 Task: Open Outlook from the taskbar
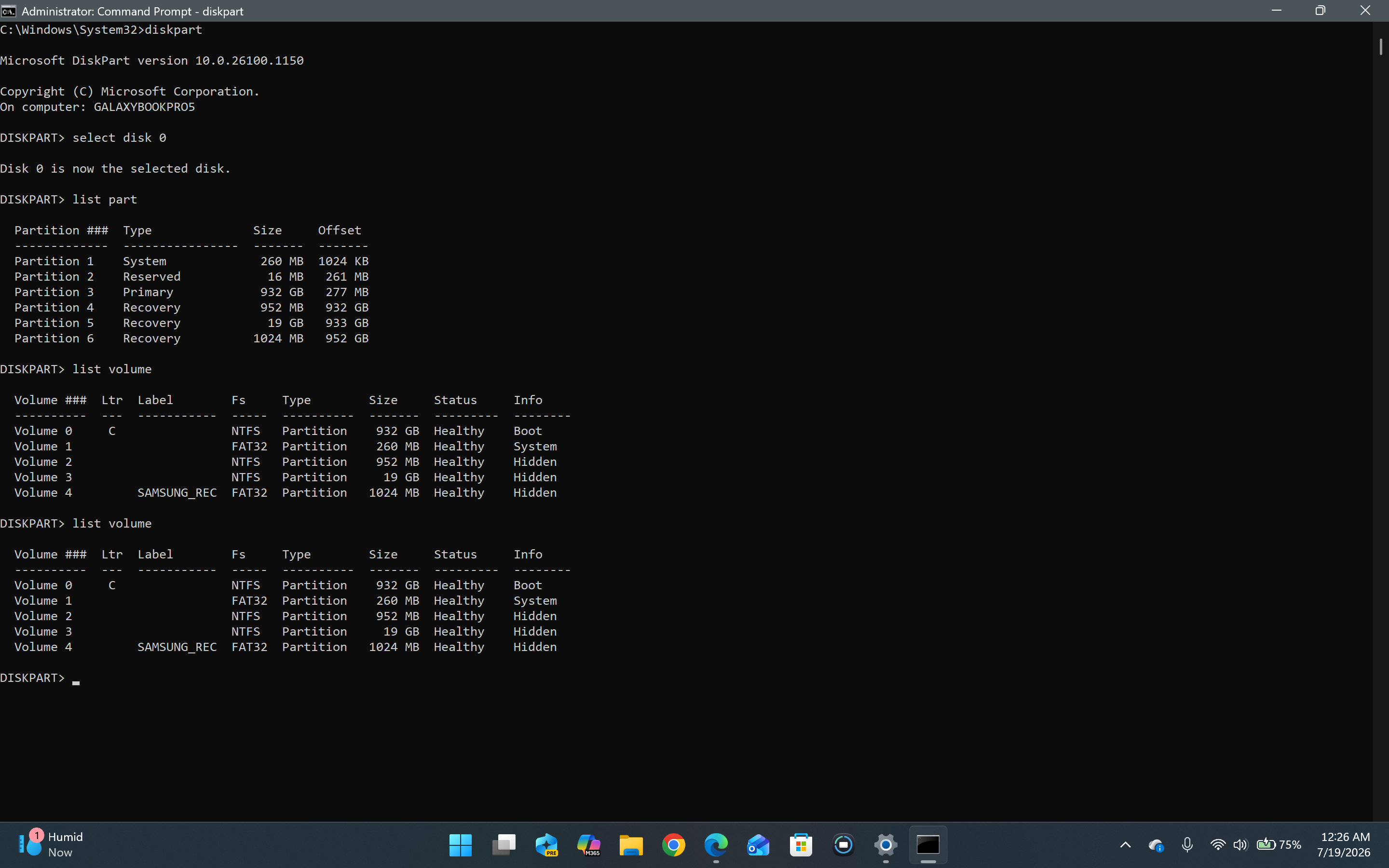758,844
